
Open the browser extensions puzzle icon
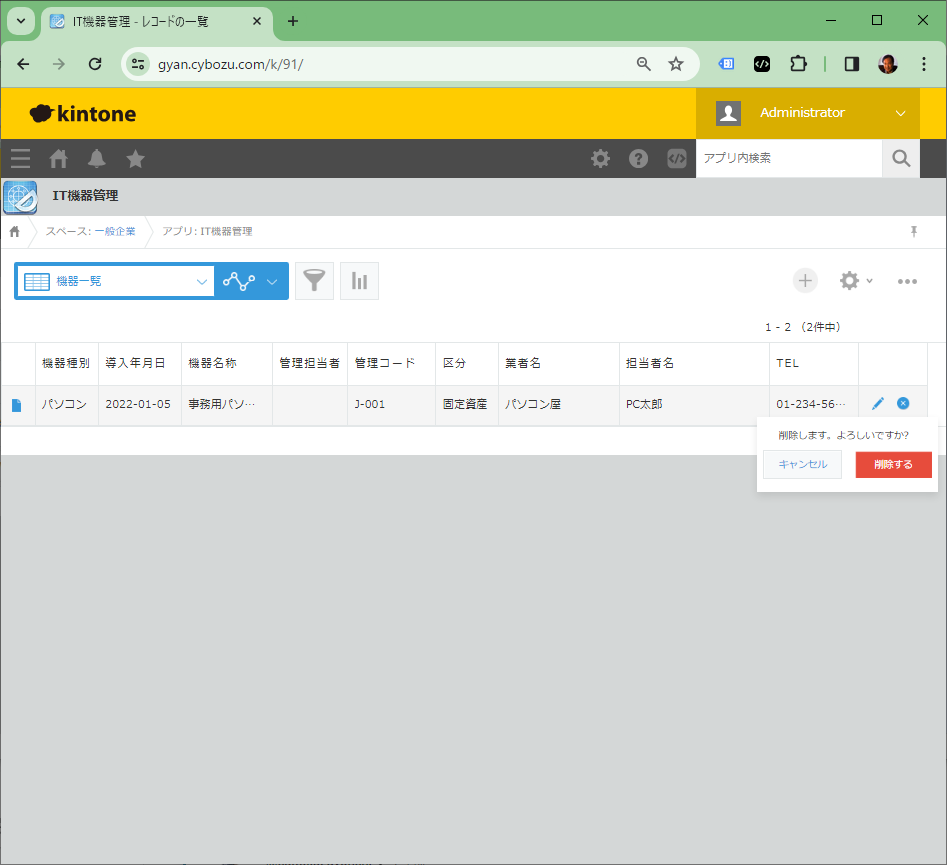pos(798,64)
